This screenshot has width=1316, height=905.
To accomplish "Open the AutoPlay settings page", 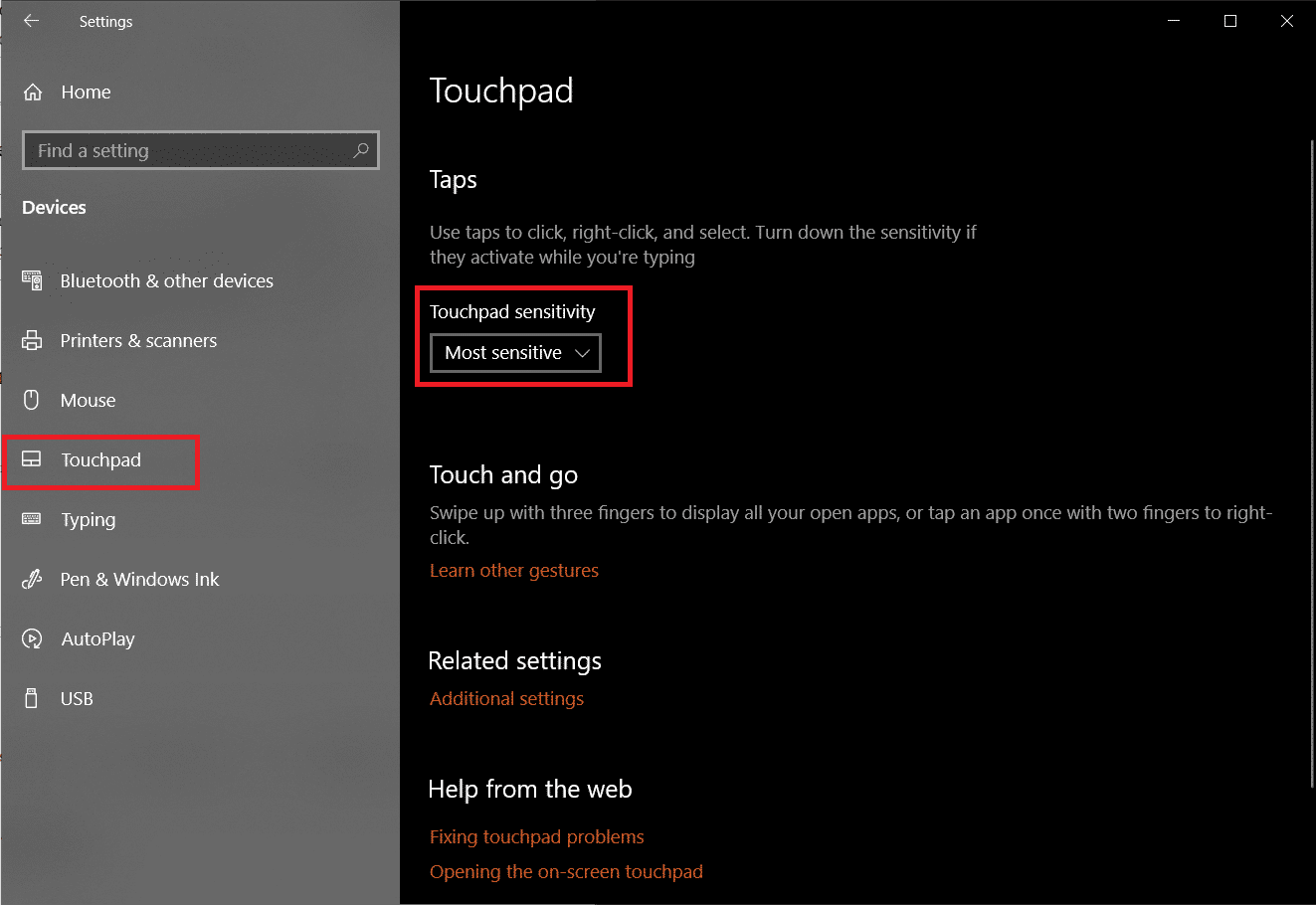I will [x=97, y=639].
